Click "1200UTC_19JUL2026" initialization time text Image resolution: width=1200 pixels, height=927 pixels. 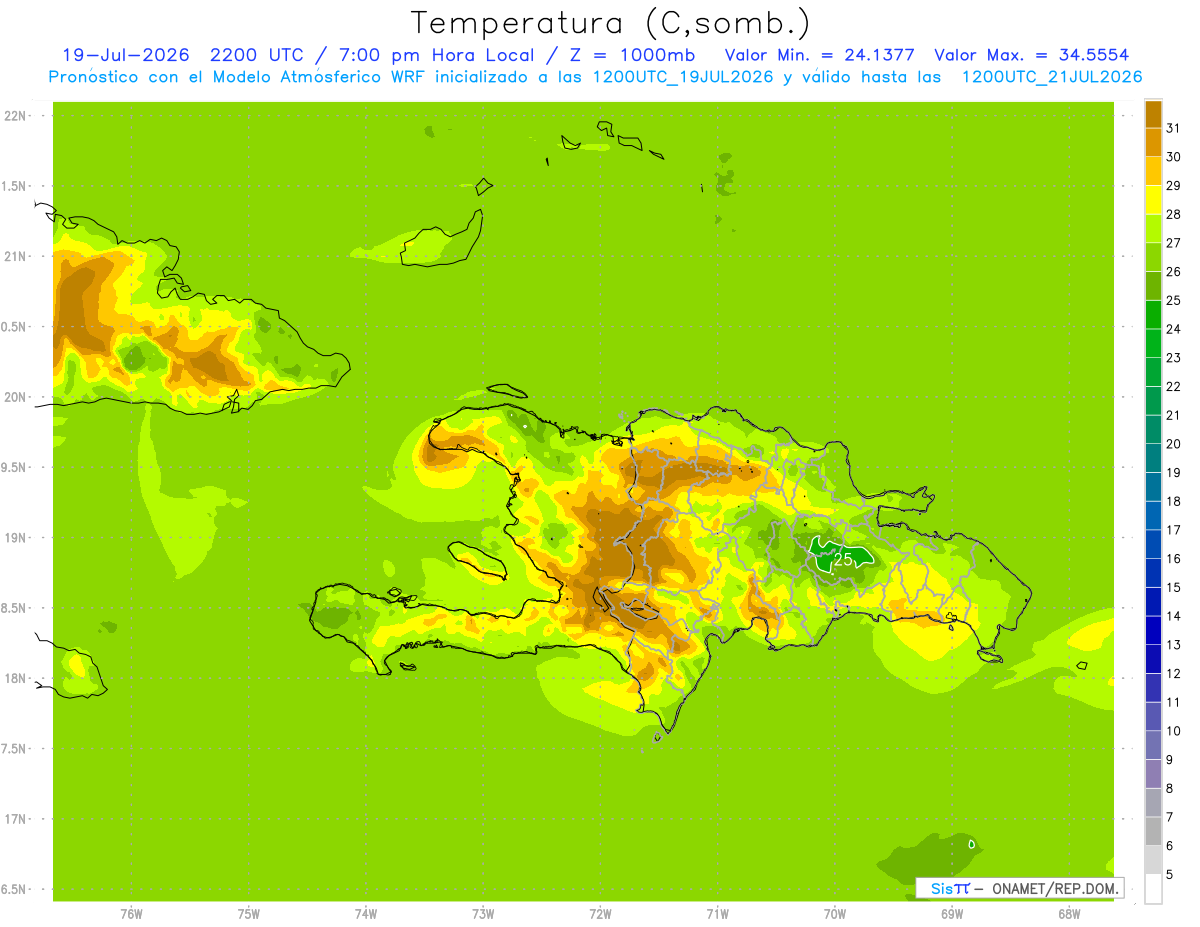(684, 77)
